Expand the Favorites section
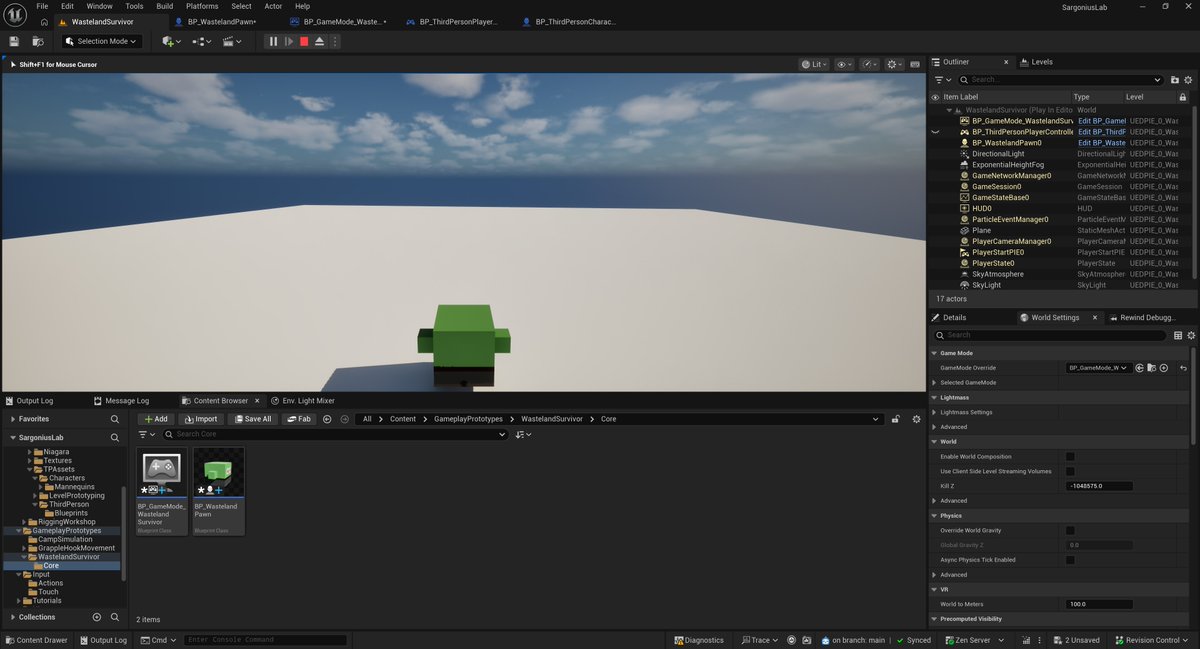Image resolution: width=1200 pixels, height=649 pixels. [12, 419]
